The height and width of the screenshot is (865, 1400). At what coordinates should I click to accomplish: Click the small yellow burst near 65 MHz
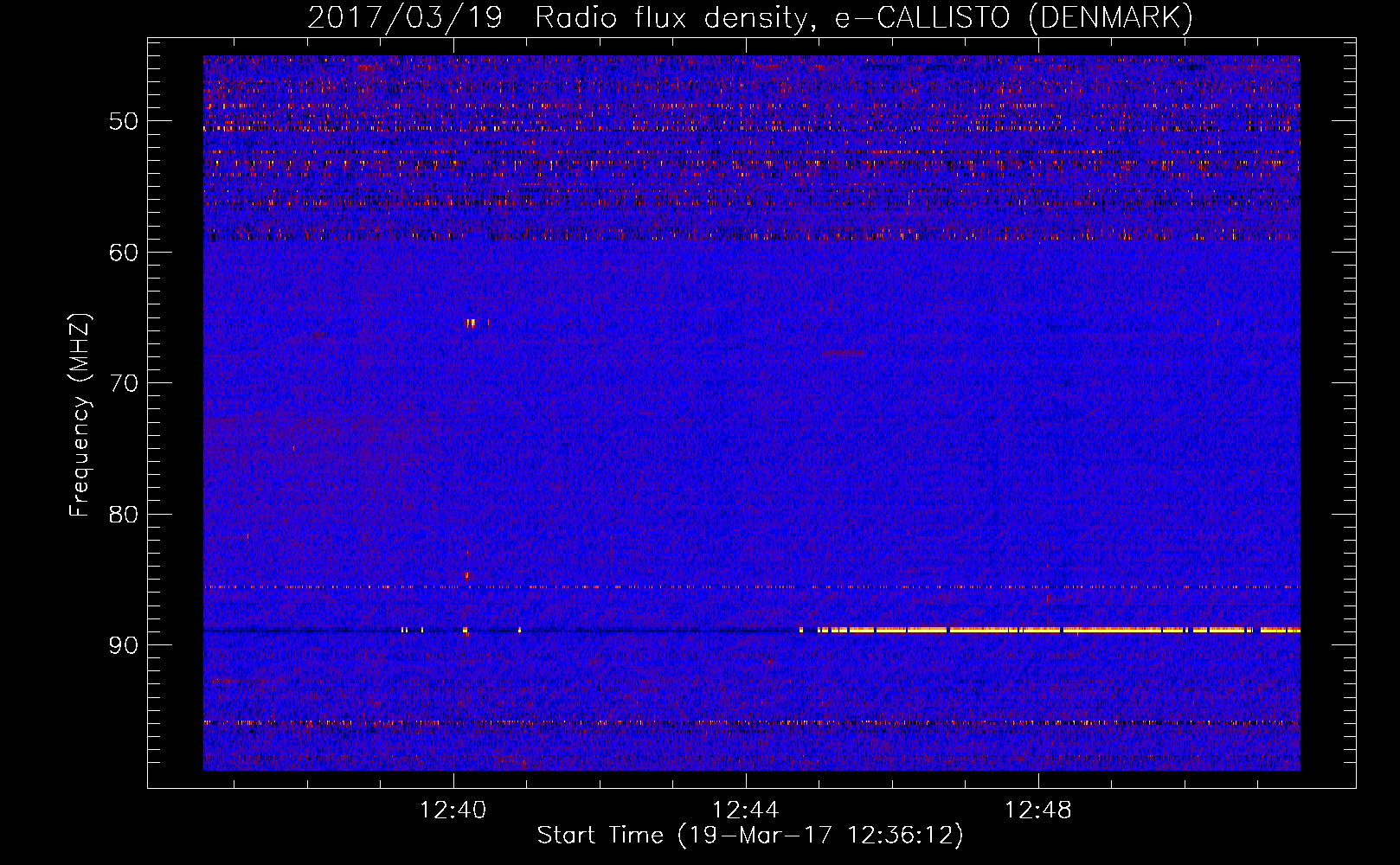click(472, 324)
